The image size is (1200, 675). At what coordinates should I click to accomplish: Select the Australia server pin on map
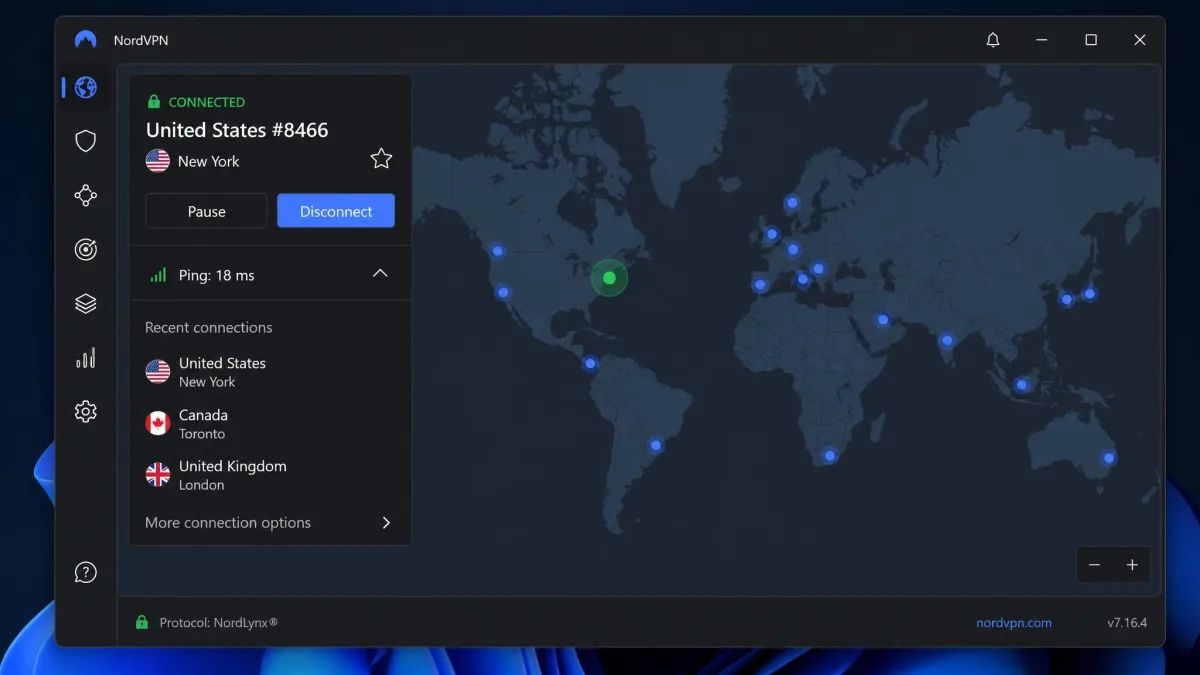point(1109,458)
